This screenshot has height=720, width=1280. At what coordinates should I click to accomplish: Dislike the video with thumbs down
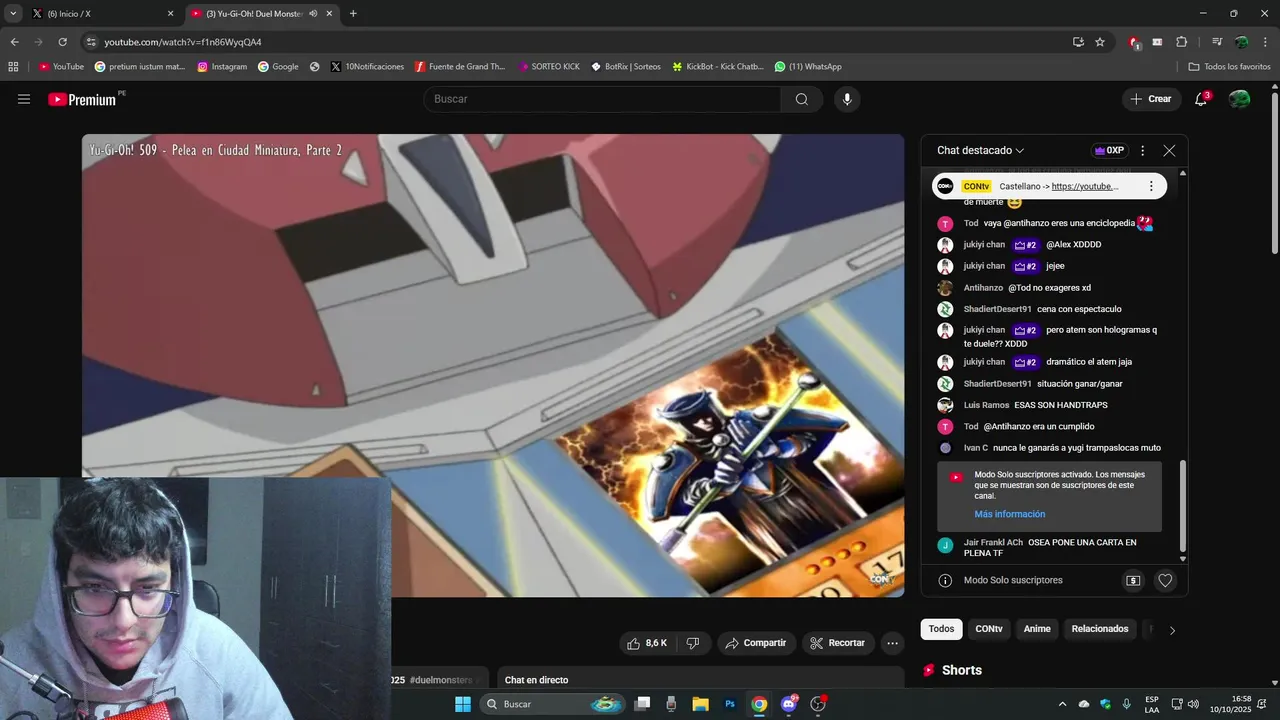point(692,643)
